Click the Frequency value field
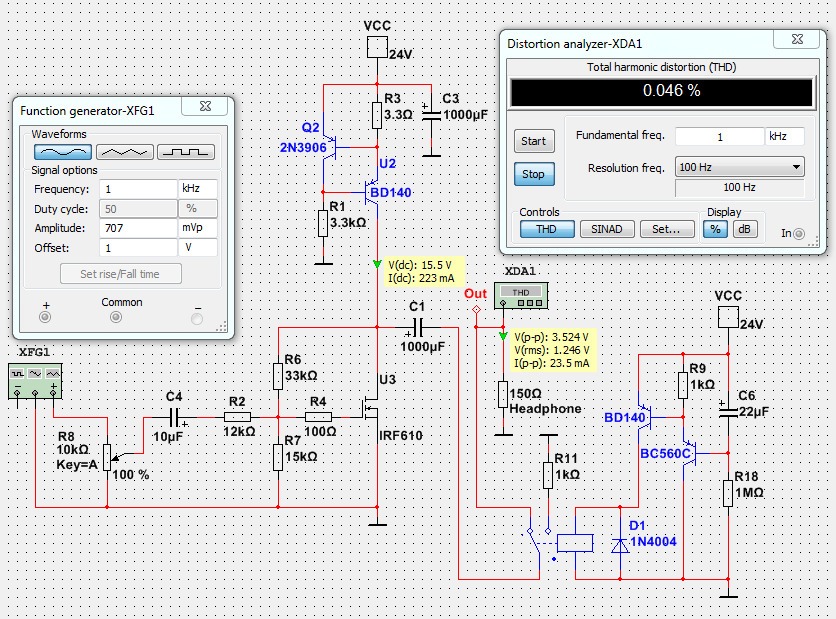The width and height of the screenshot is (836, 619). click(138, 189)
